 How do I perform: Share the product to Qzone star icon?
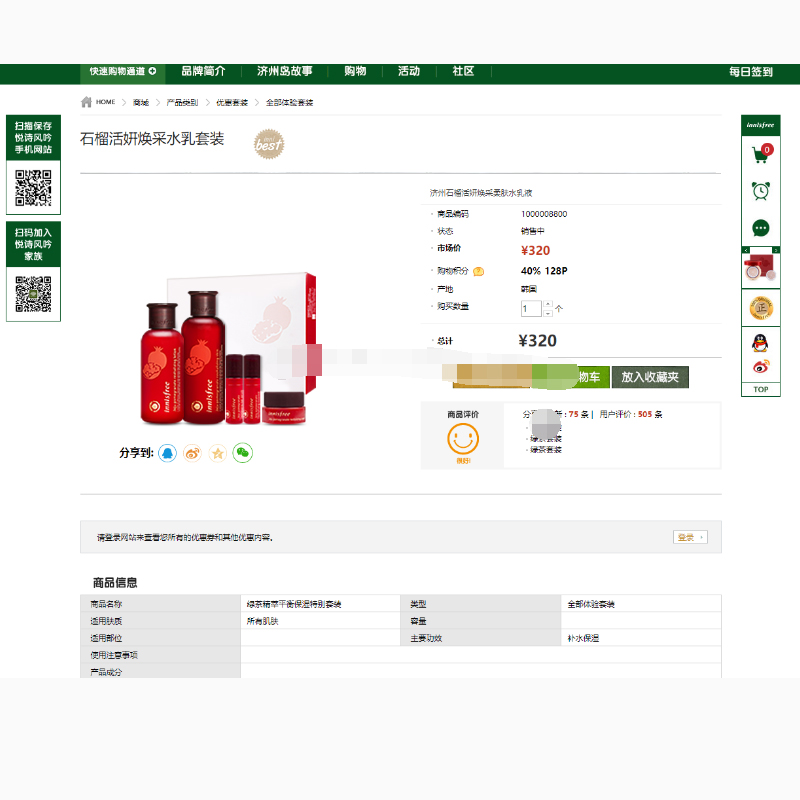coord(218,453)
